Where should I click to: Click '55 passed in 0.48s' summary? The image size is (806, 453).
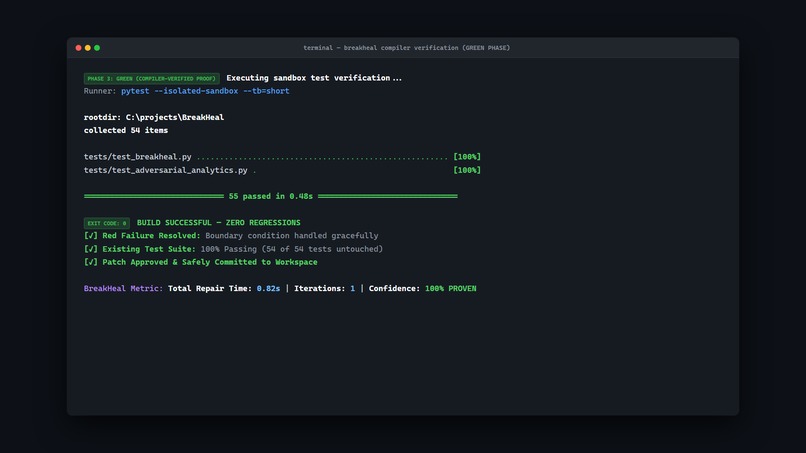[270, 196]
